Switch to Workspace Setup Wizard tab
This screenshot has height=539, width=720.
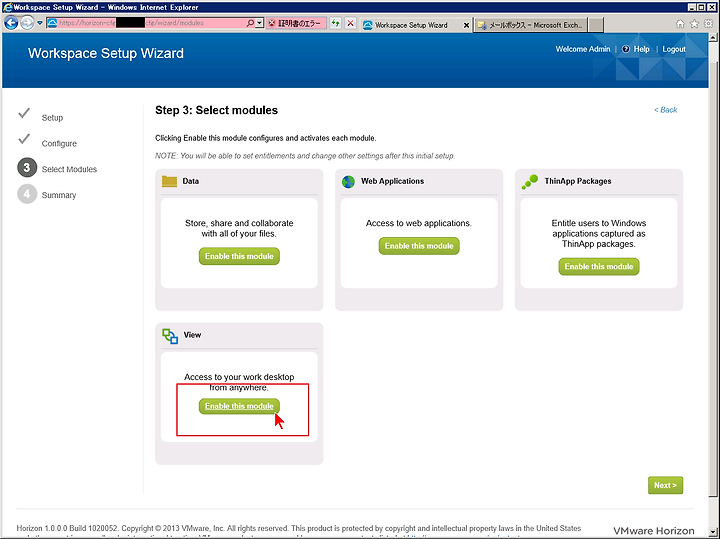[411, 25]
